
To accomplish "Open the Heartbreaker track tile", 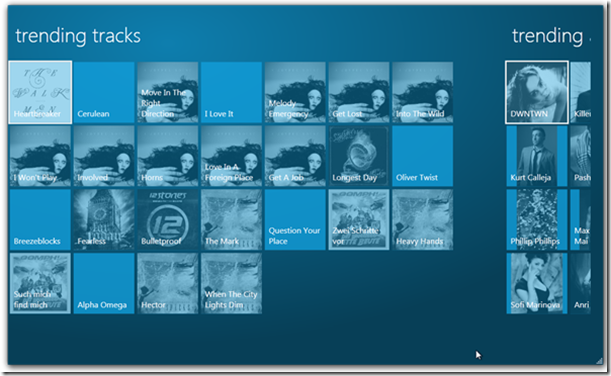I will click(40, 92).
